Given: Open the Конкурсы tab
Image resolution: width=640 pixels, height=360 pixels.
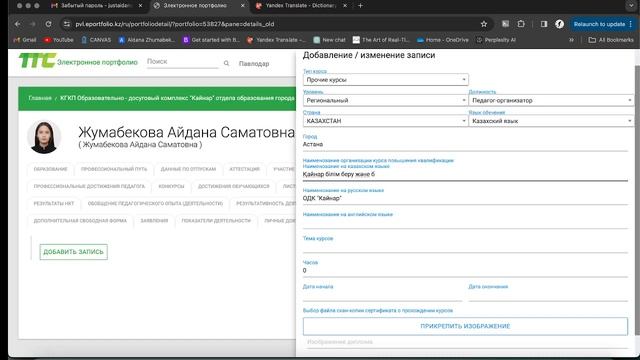Looking at the screenshot, I should 171,186.
